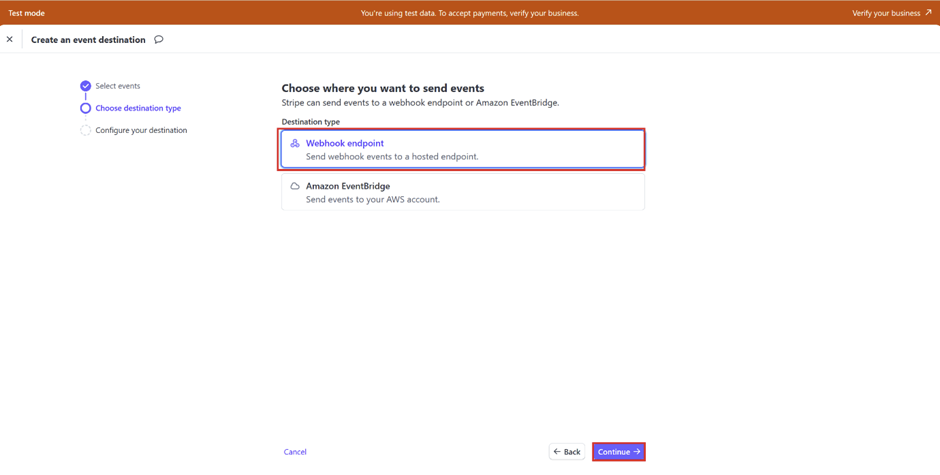Open the feedback speech bubble icon
Screen dimensions: 940x475
tap(159, 40)
